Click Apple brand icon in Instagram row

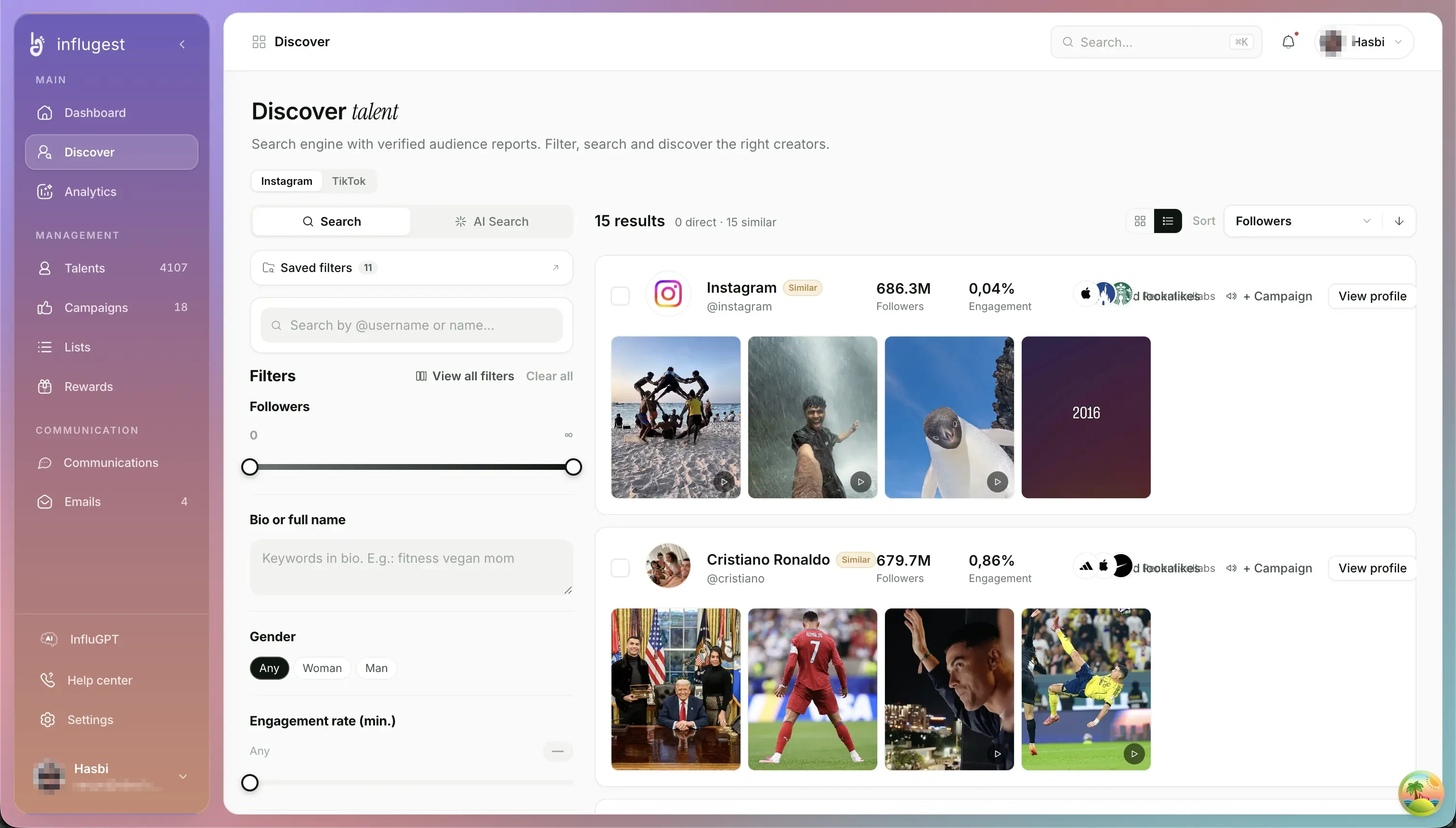(1086, 294)
